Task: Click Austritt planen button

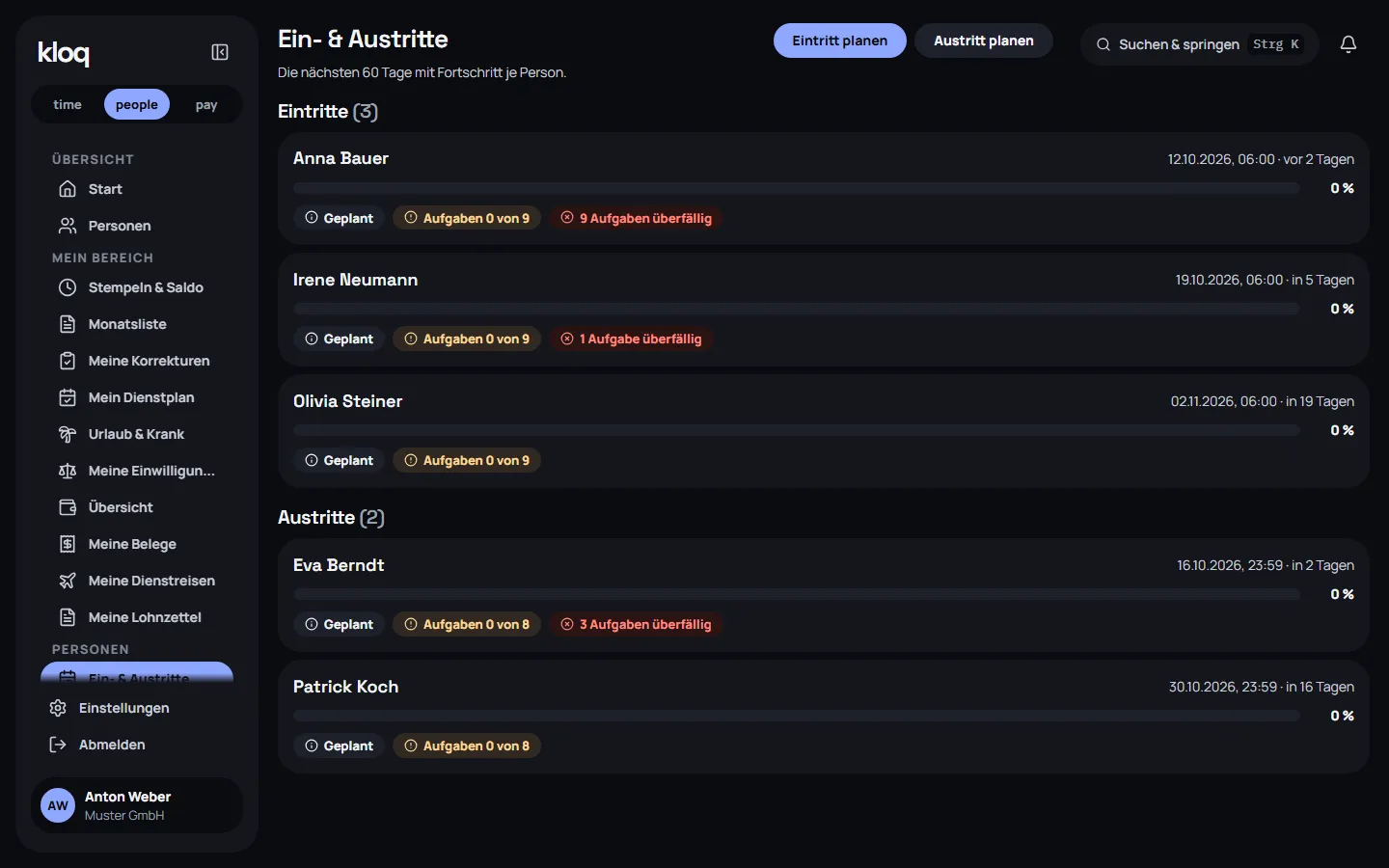Action: 984,41
